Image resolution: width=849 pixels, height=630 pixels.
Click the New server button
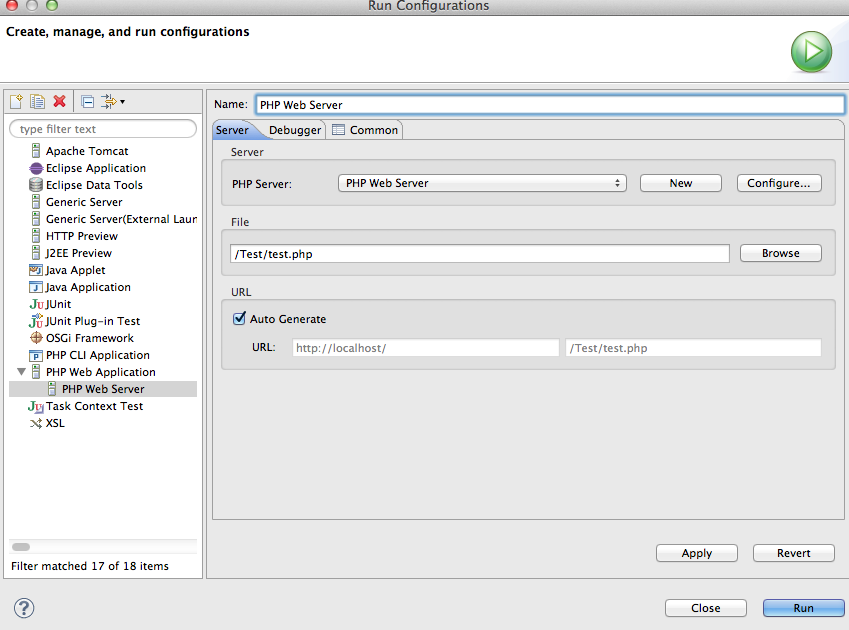tap(681, 183)
